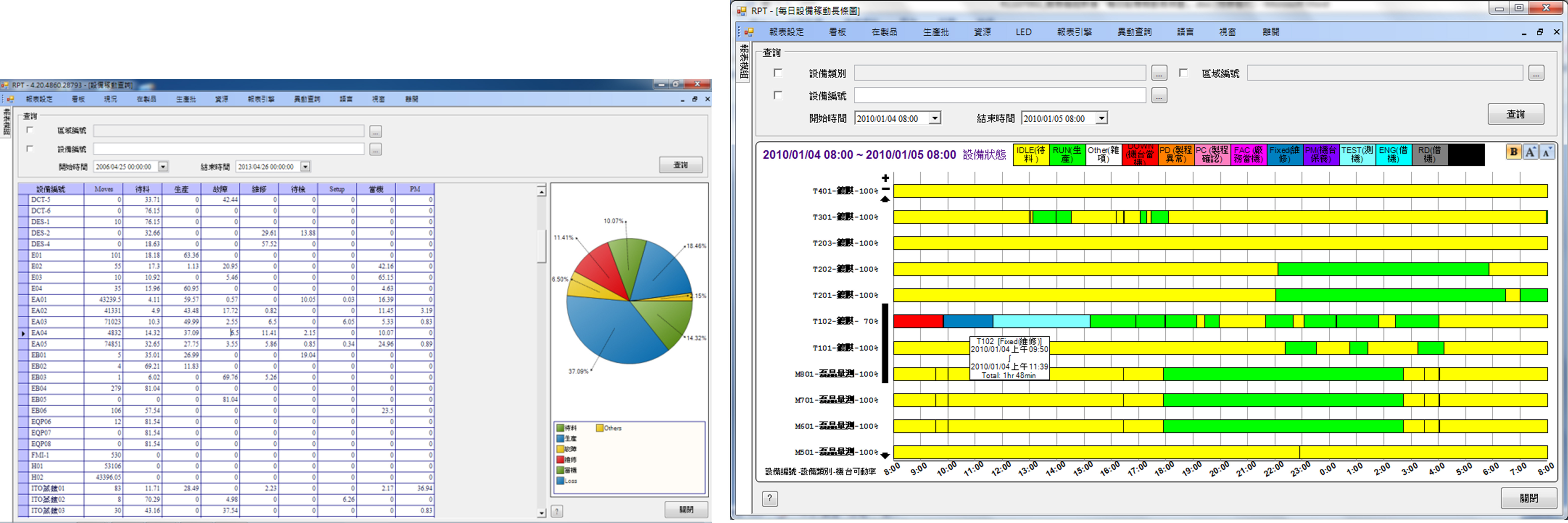Expand the 結束時間 date dropdown 2010/01/05
Image resolution: width=1568 pixels, height=523 pixels.
tap(1101, 119)
